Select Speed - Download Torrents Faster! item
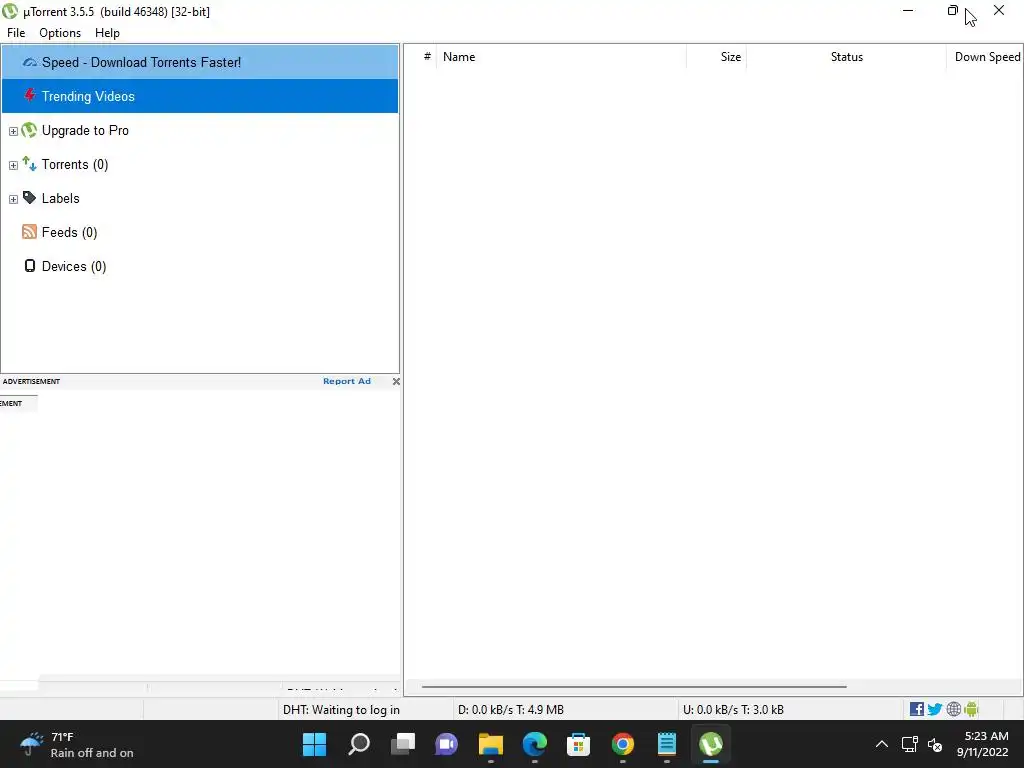The height and width of the screenshot is (768, 1024). [x=200, y=62]
